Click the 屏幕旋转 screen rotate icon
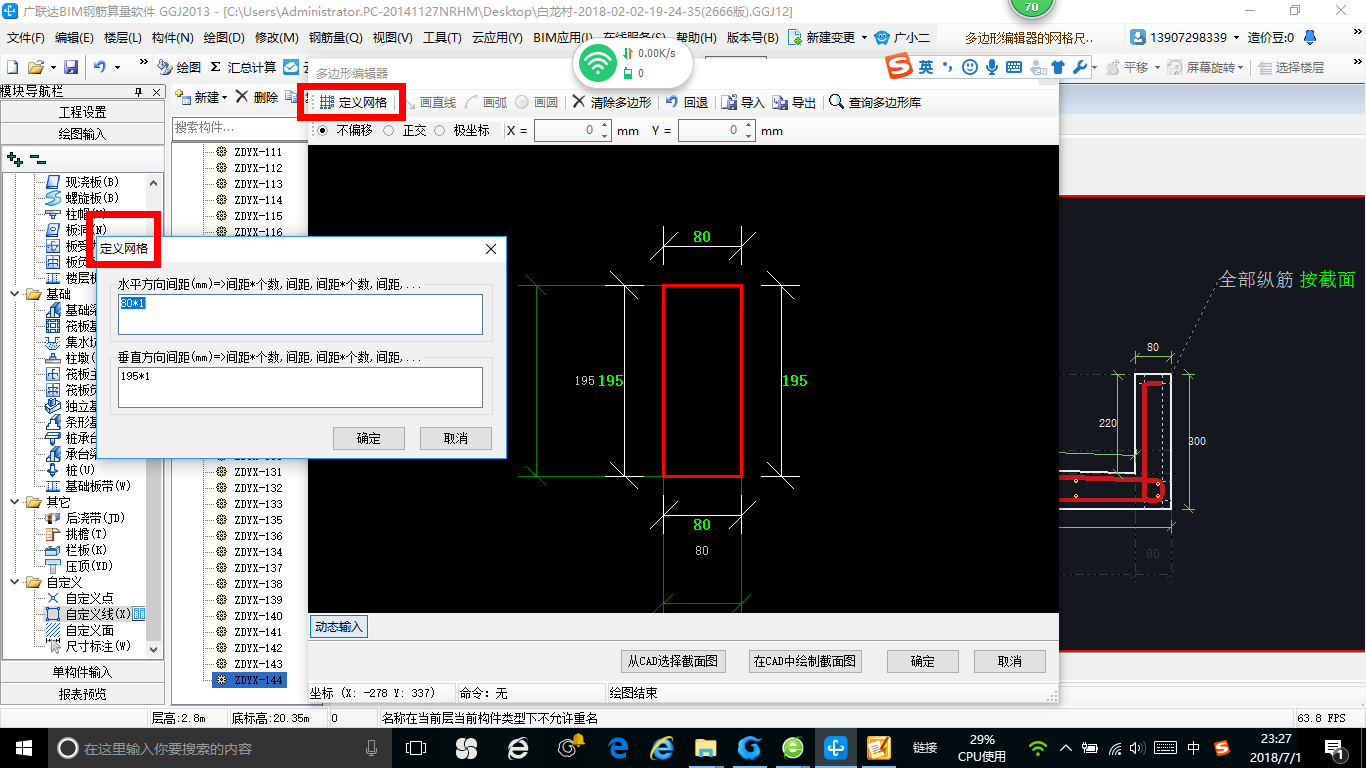The image size is (1366, 768). [x=1176, y=67]
